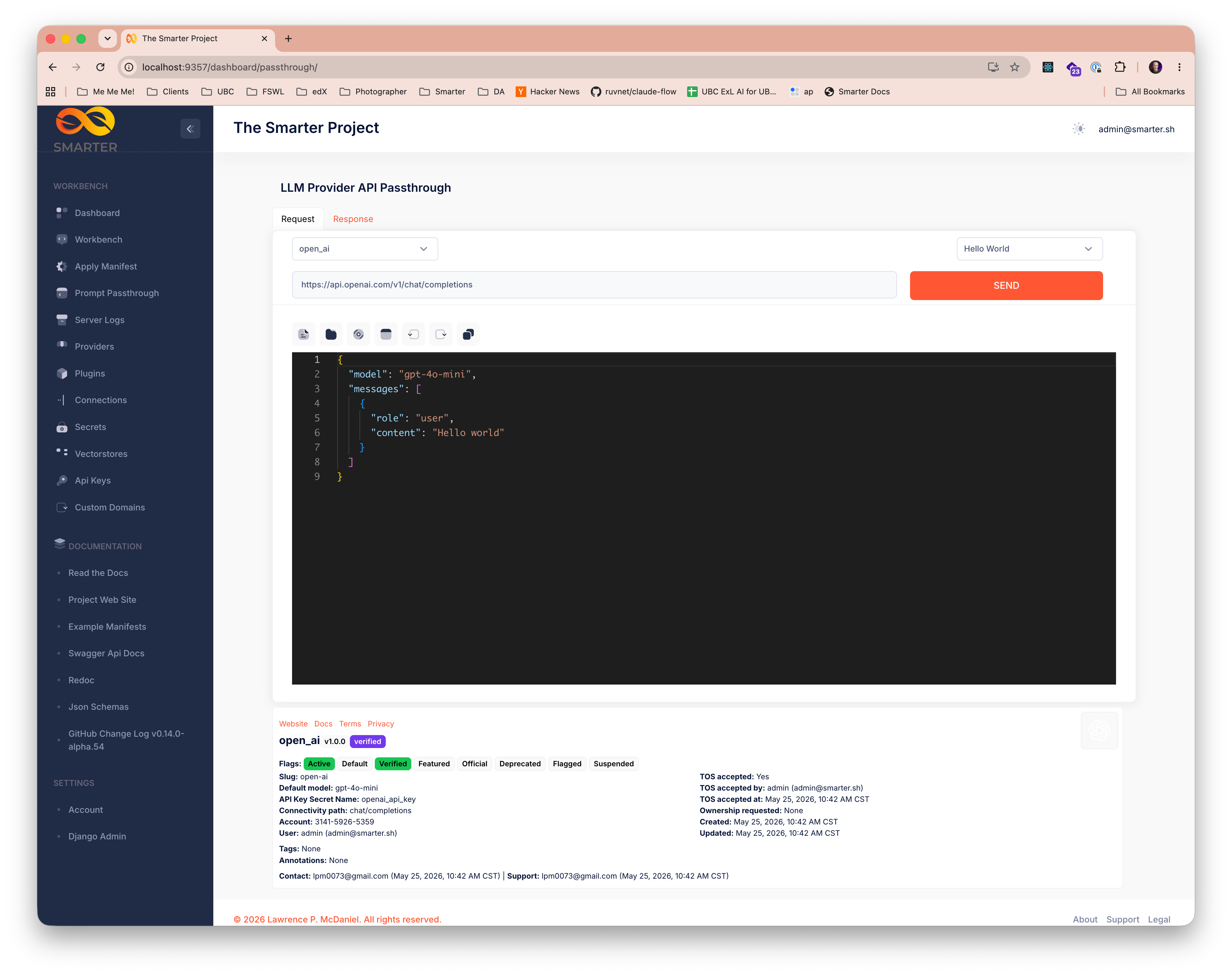The image size is (1232, 975).
Task: Click the undo arrow icon above editor
Action: tap(413, 335)
